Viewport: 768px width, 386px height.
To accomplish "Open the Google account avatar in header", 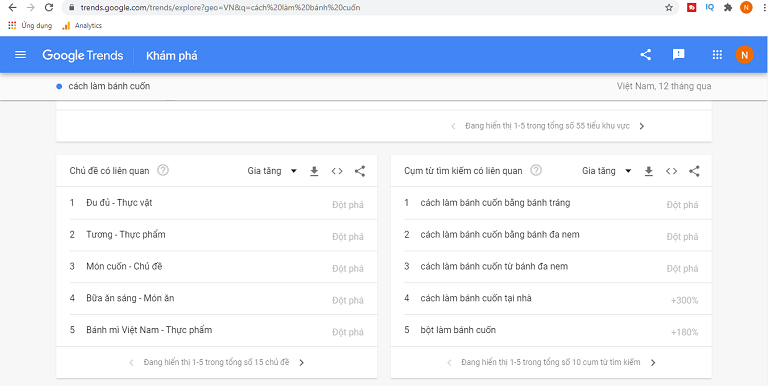I will [744, 55].
